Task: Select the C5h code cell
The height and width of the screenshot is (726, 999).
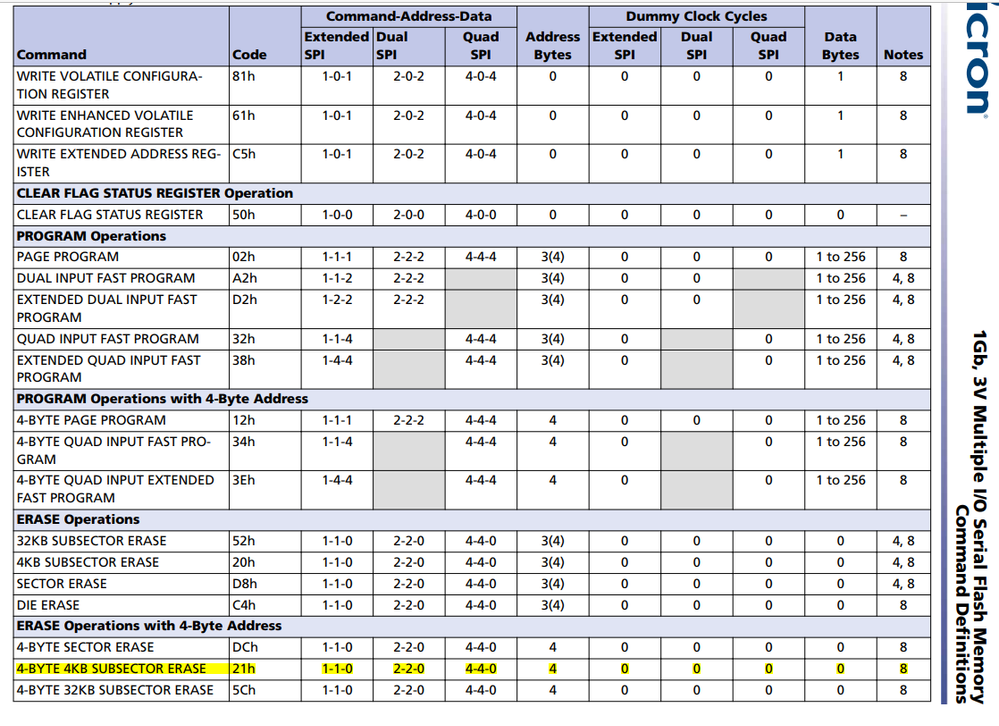Action: [265, 163]
